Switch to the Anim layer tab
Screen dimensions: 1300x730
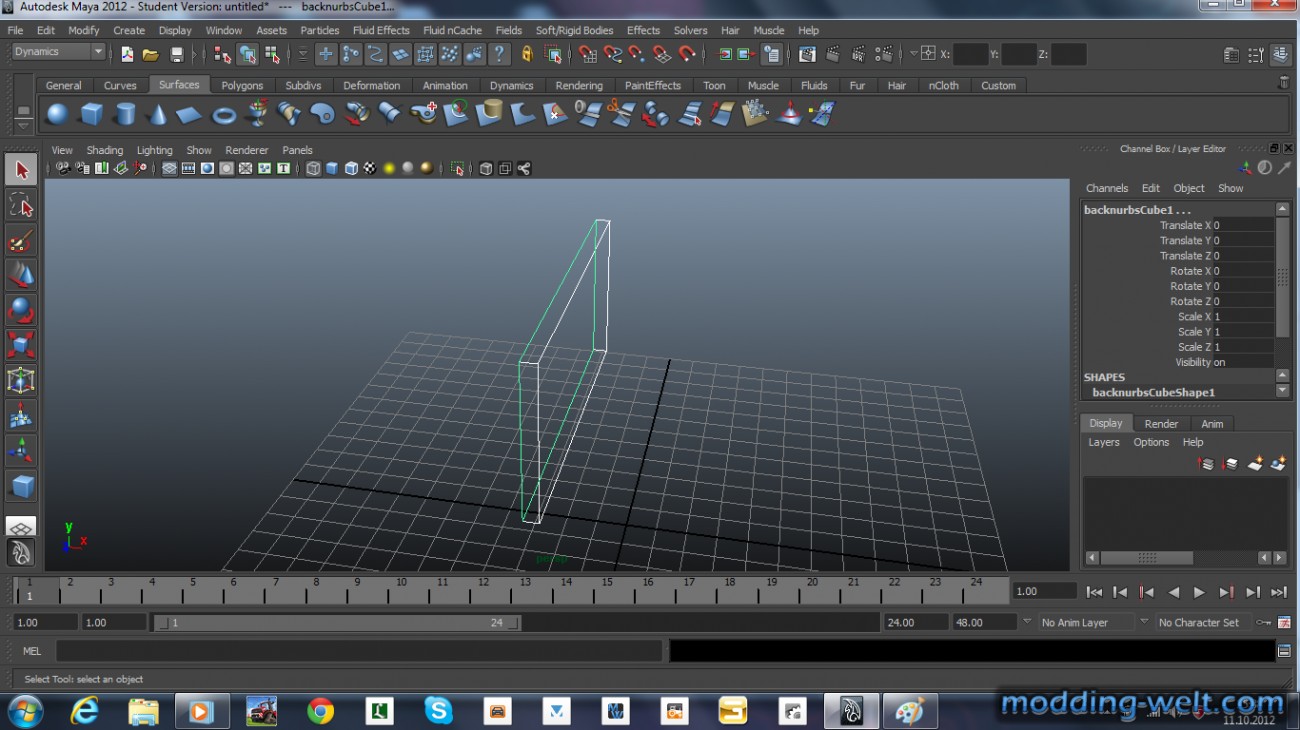[1212, 423]
